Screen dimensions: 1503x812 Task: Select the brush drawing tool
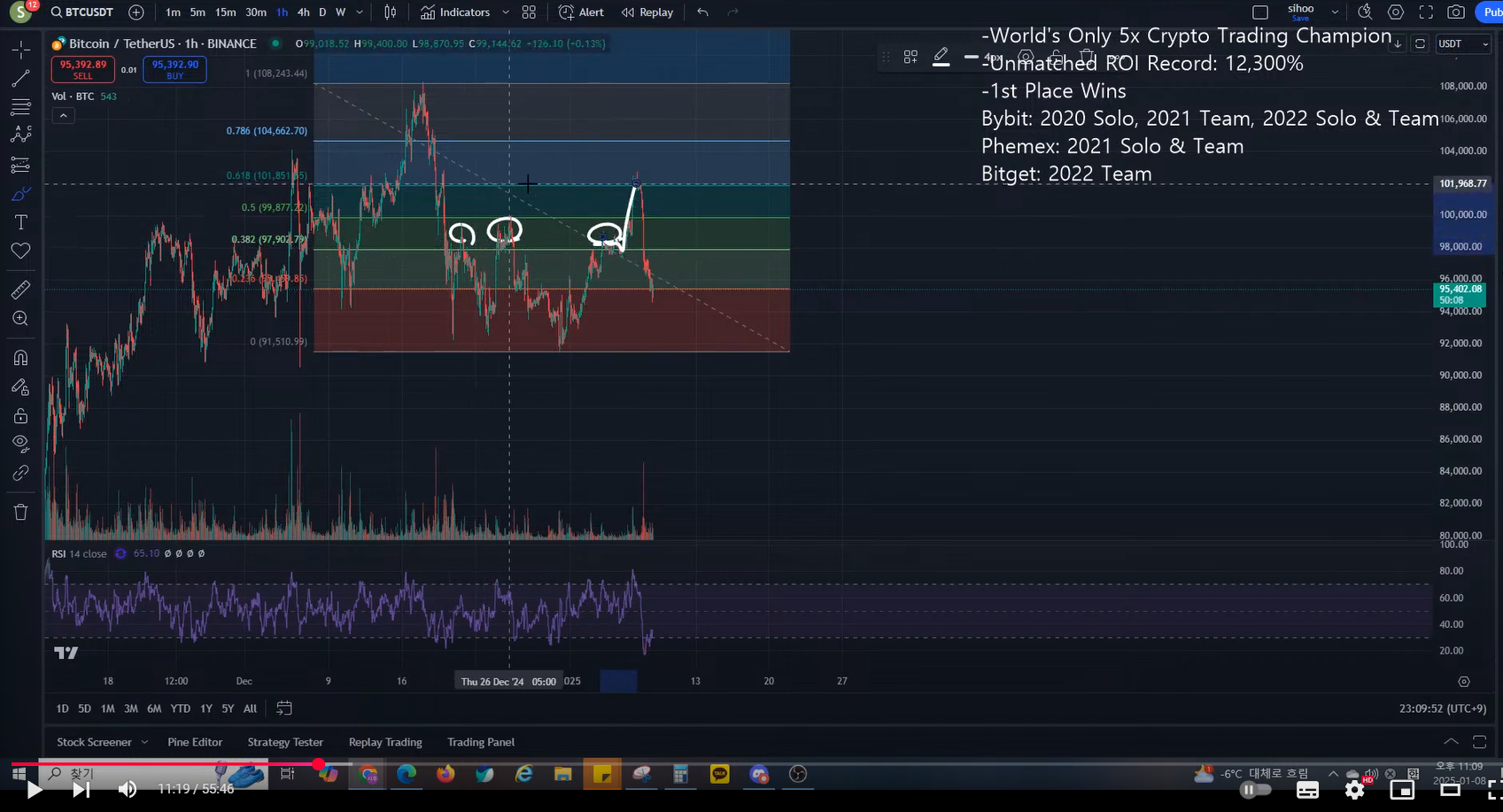[x=20, y=194]
